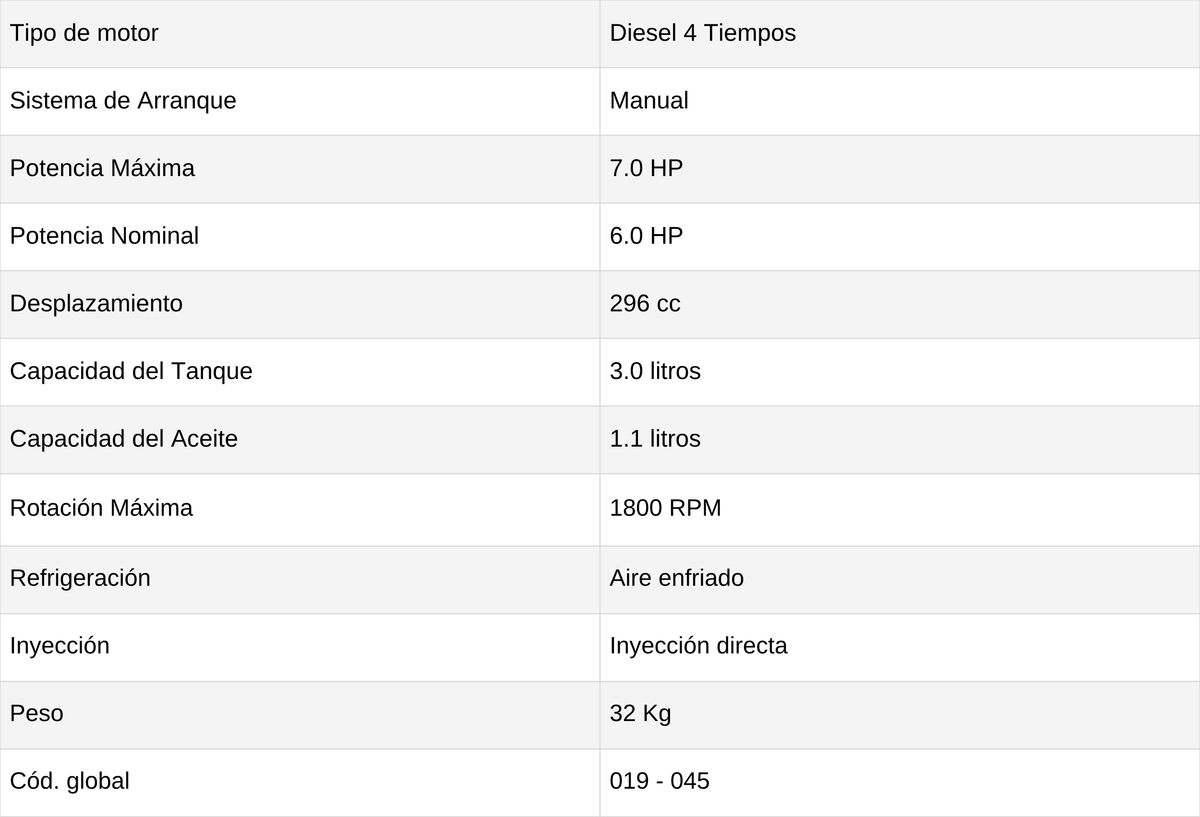Select the '019 - 045' global code
Viewport: 1200px width, 817px height.
(660, 781)
